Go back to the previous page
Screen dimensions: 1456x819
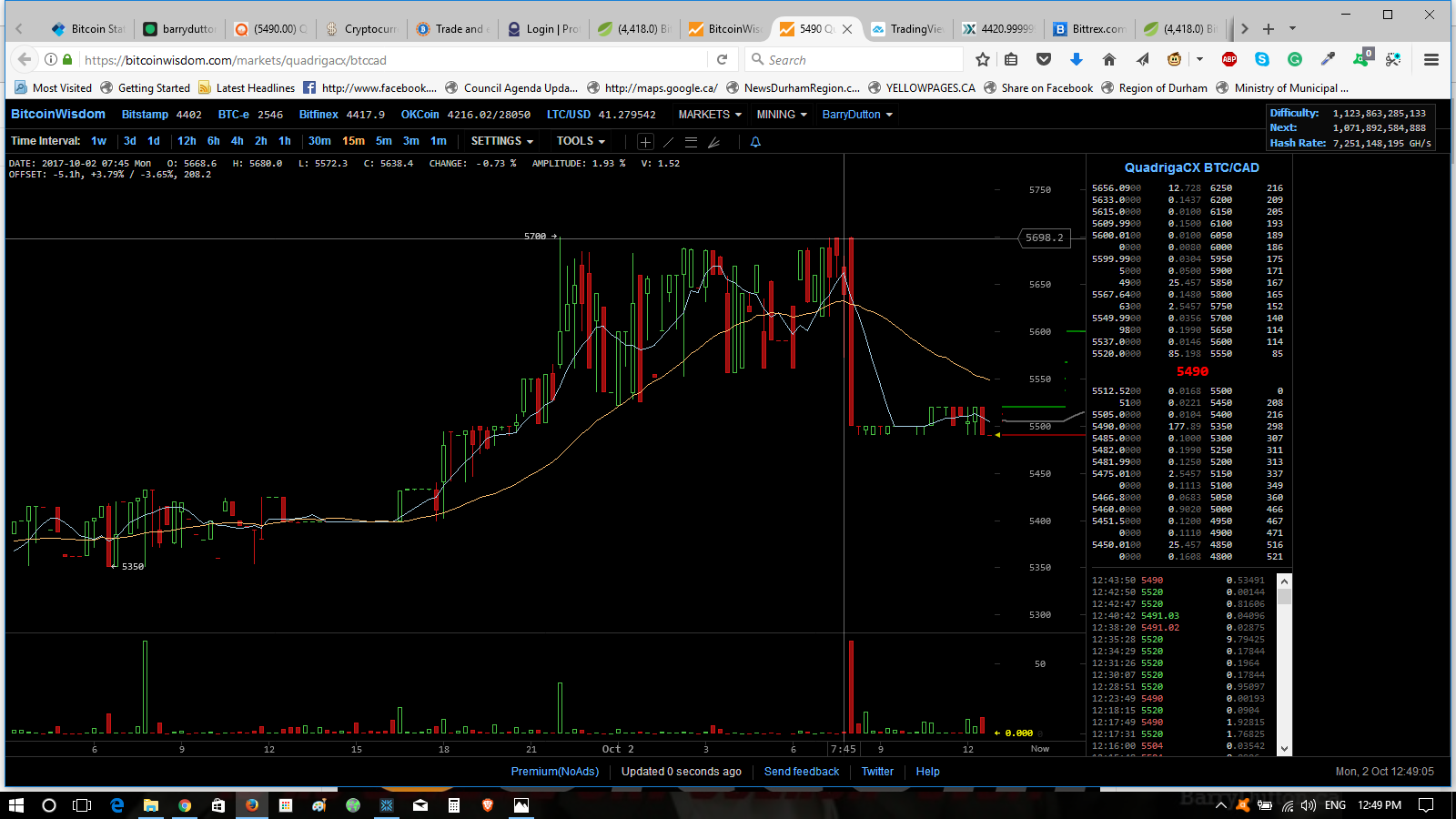[25, 60]
